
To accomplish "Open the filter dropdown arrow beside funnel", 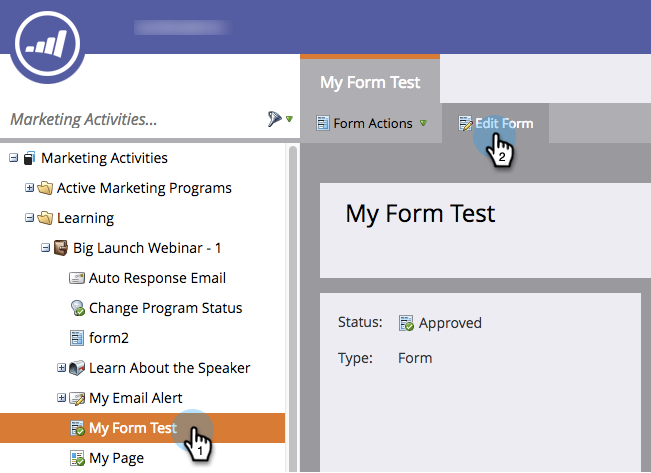I will 289,119.
